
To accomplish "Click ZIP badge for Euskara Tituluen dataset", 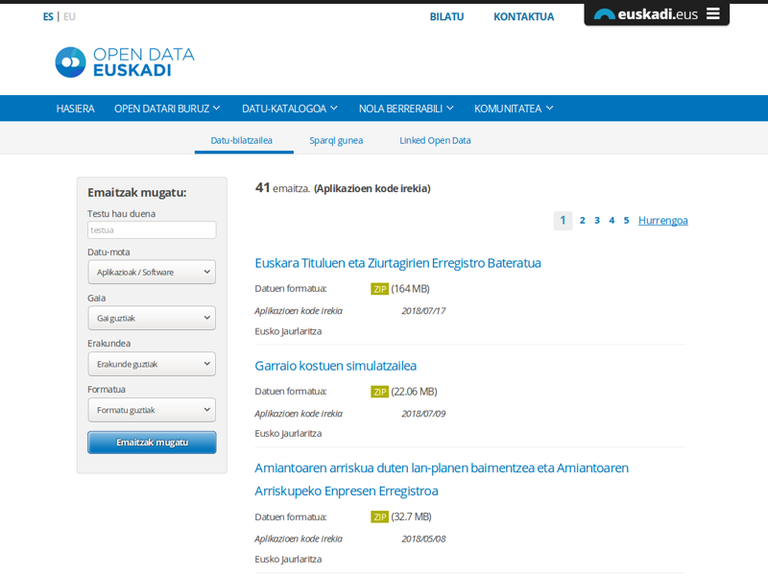I will click(x=380, y=289).
